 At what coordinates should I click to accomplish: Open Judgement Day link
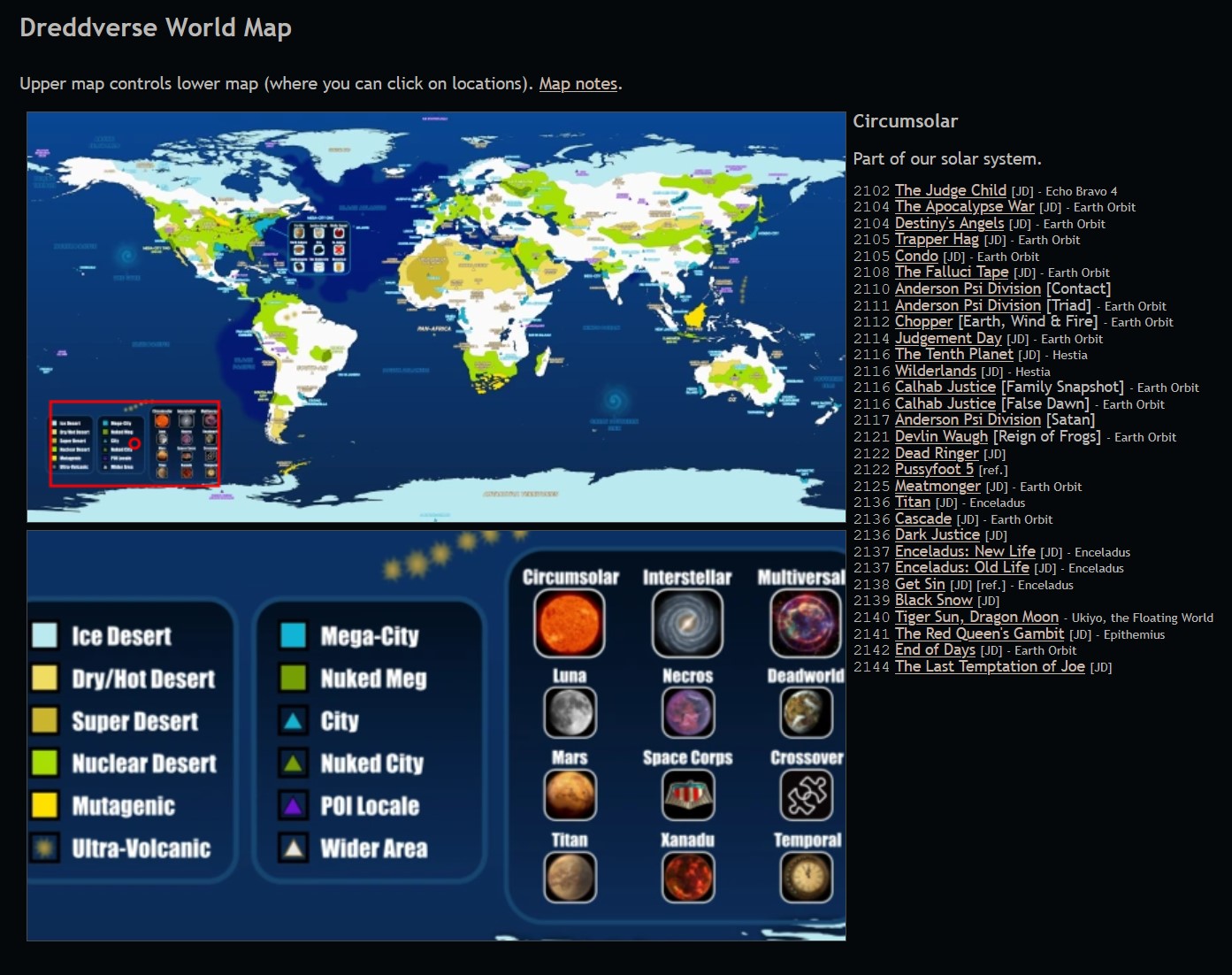[x=948, y=338]
